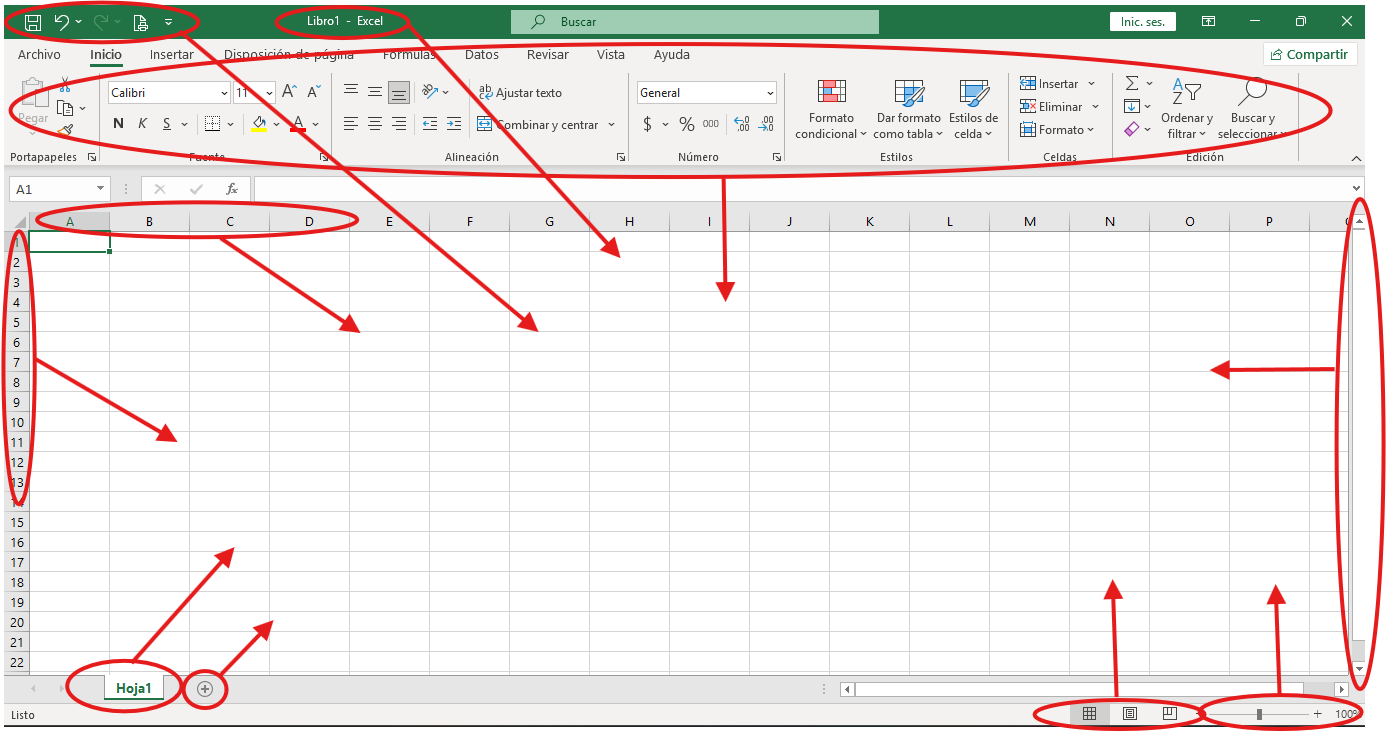
Task: Click the Save icon in quick access toolbar
Action: (32, 21)
